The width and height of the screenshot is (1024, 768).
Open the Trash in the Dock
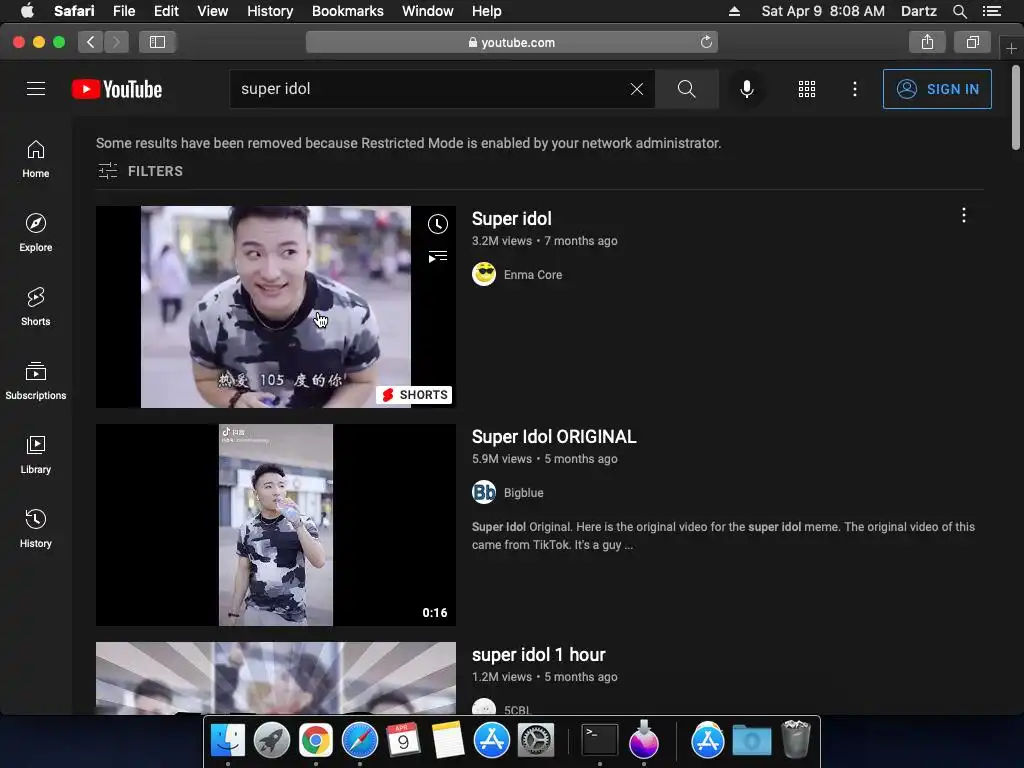tap(796, 739)
